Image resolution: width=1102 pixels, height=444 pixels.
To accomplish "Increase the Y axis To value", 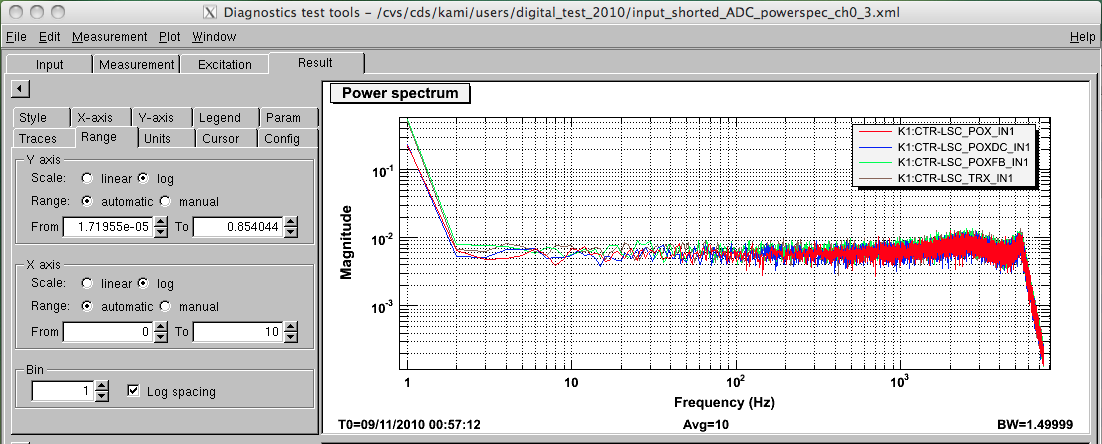I will 291,222.
